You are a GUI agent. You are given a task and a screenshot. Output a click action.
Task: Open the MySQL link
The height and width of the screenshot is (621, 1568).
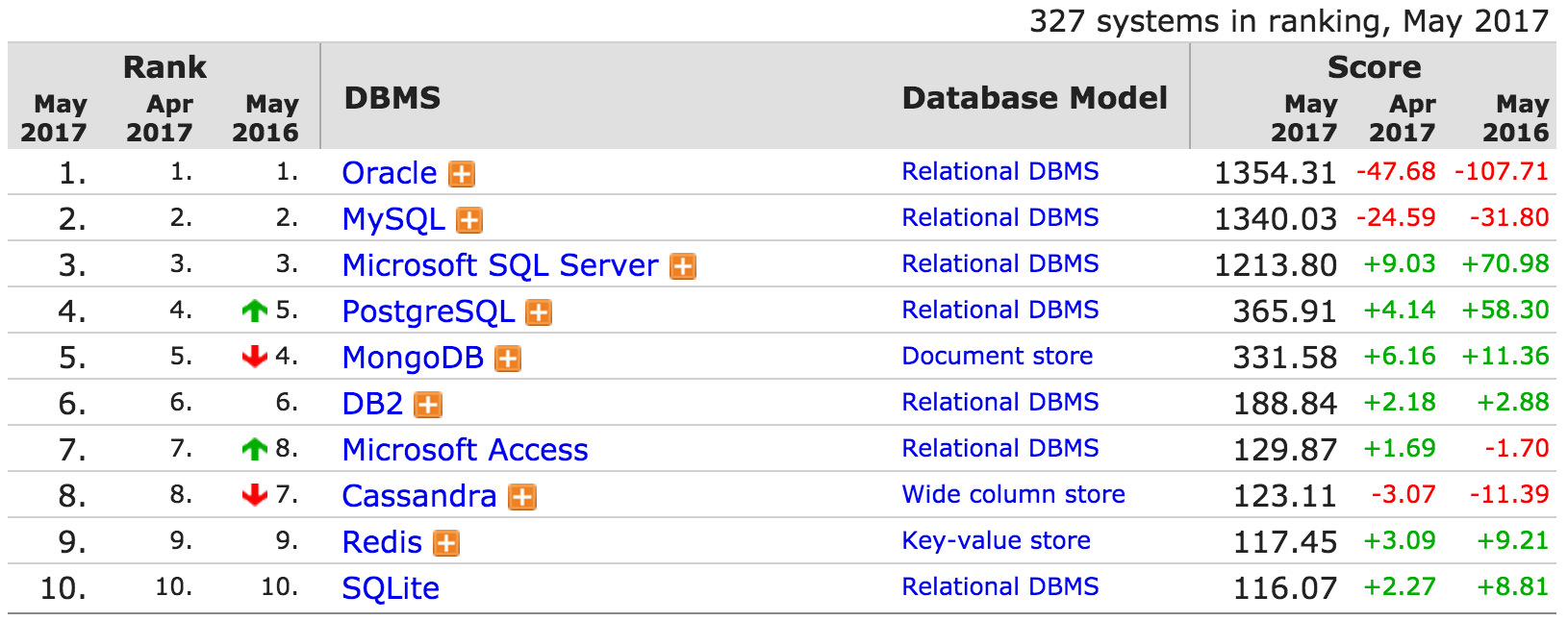(393, 219)
